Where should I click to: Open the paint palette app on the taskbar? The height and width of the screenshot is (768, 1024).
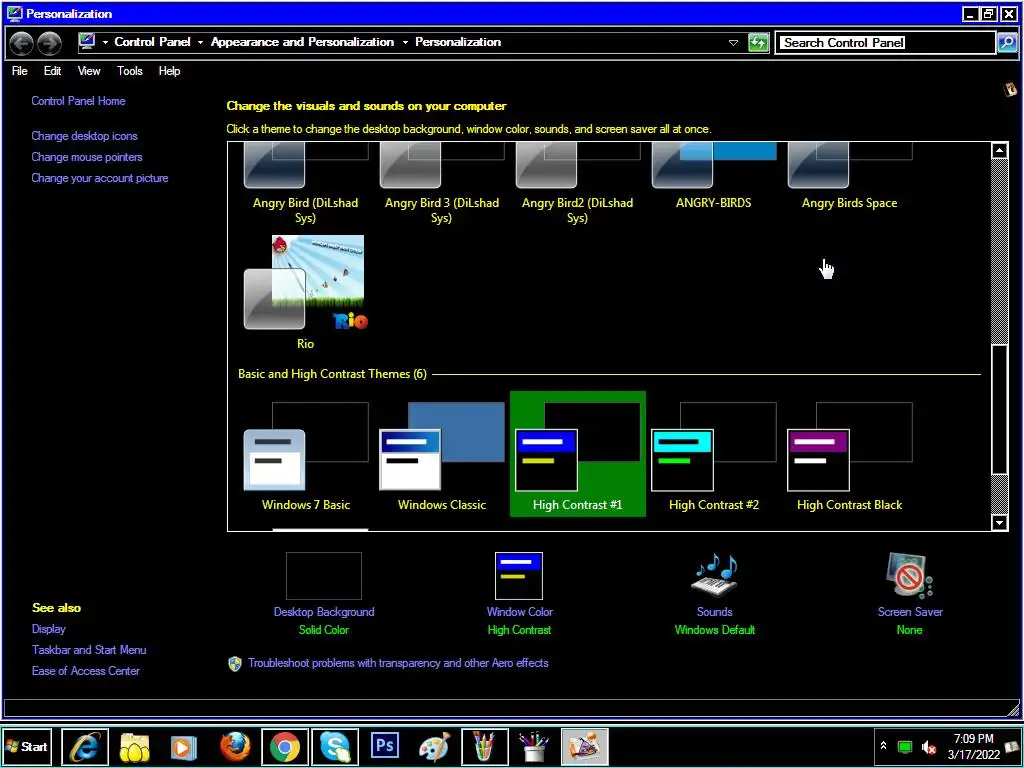click(434, 746)
